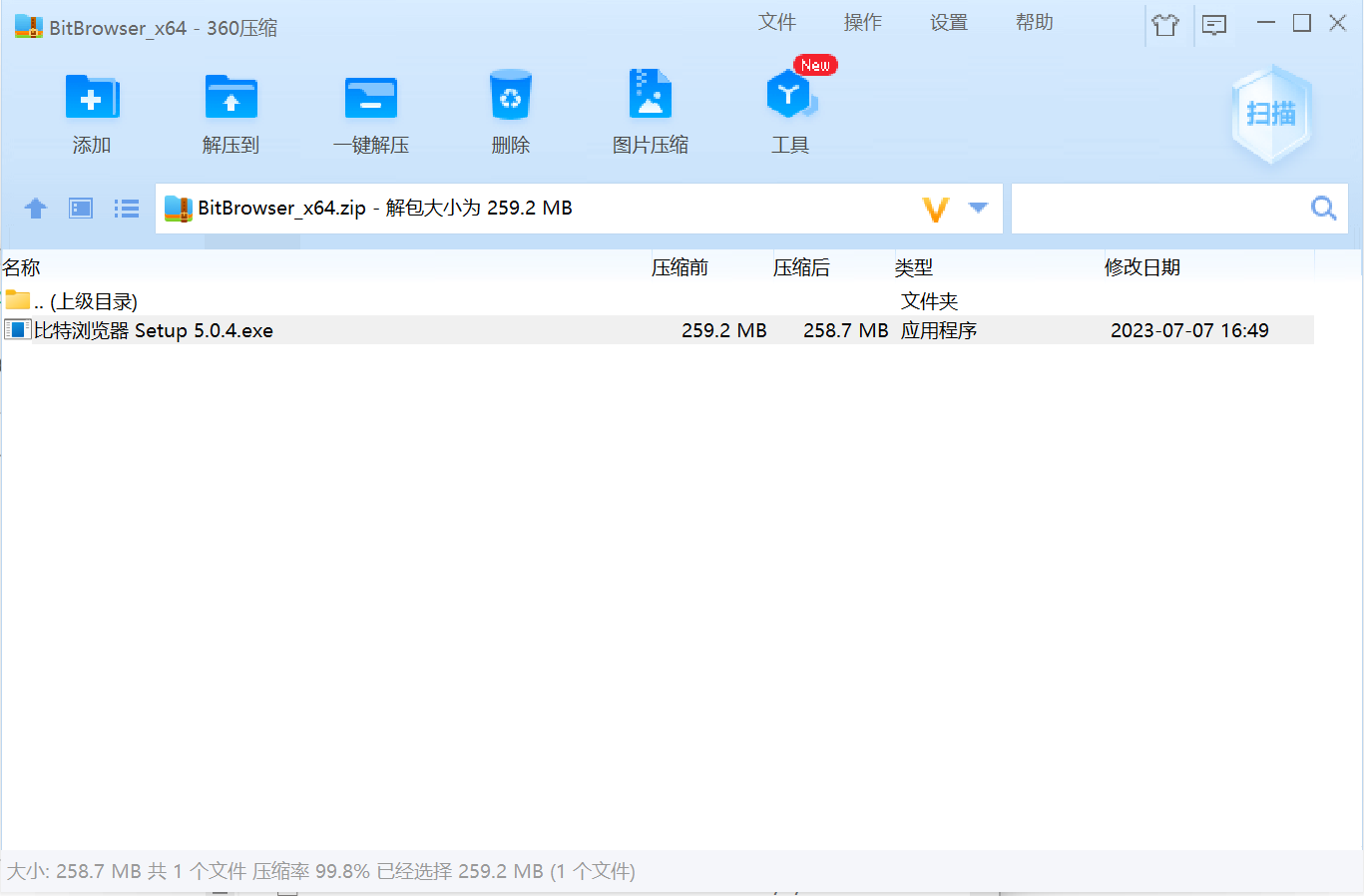
Task: Click the search magnifier icon
Action: [1323, 208]
